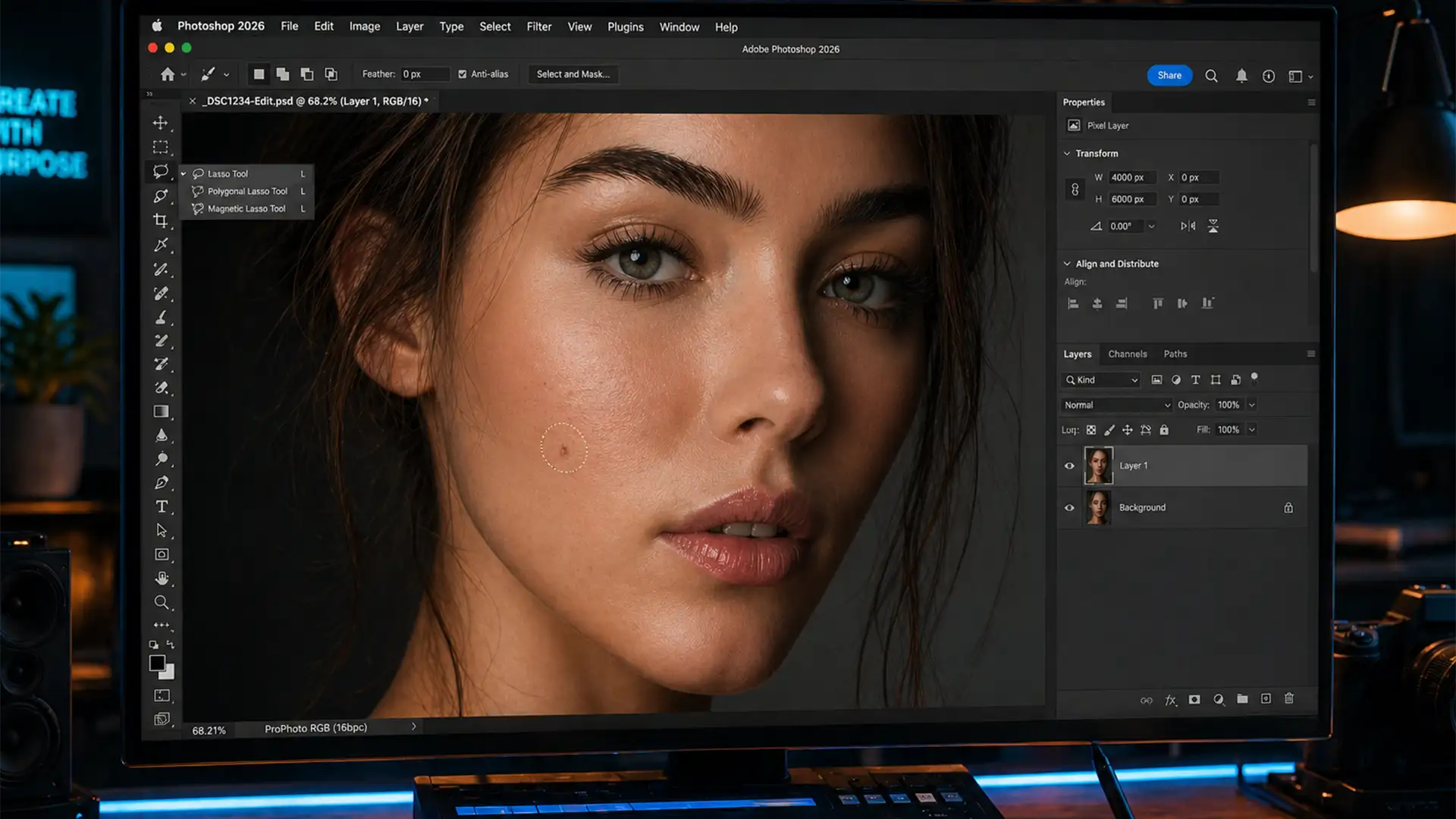The width and height of the screenshot is (1456, 819).
Task: Enable the Anti-alias checkbox
Action: (x=463, y=74)
